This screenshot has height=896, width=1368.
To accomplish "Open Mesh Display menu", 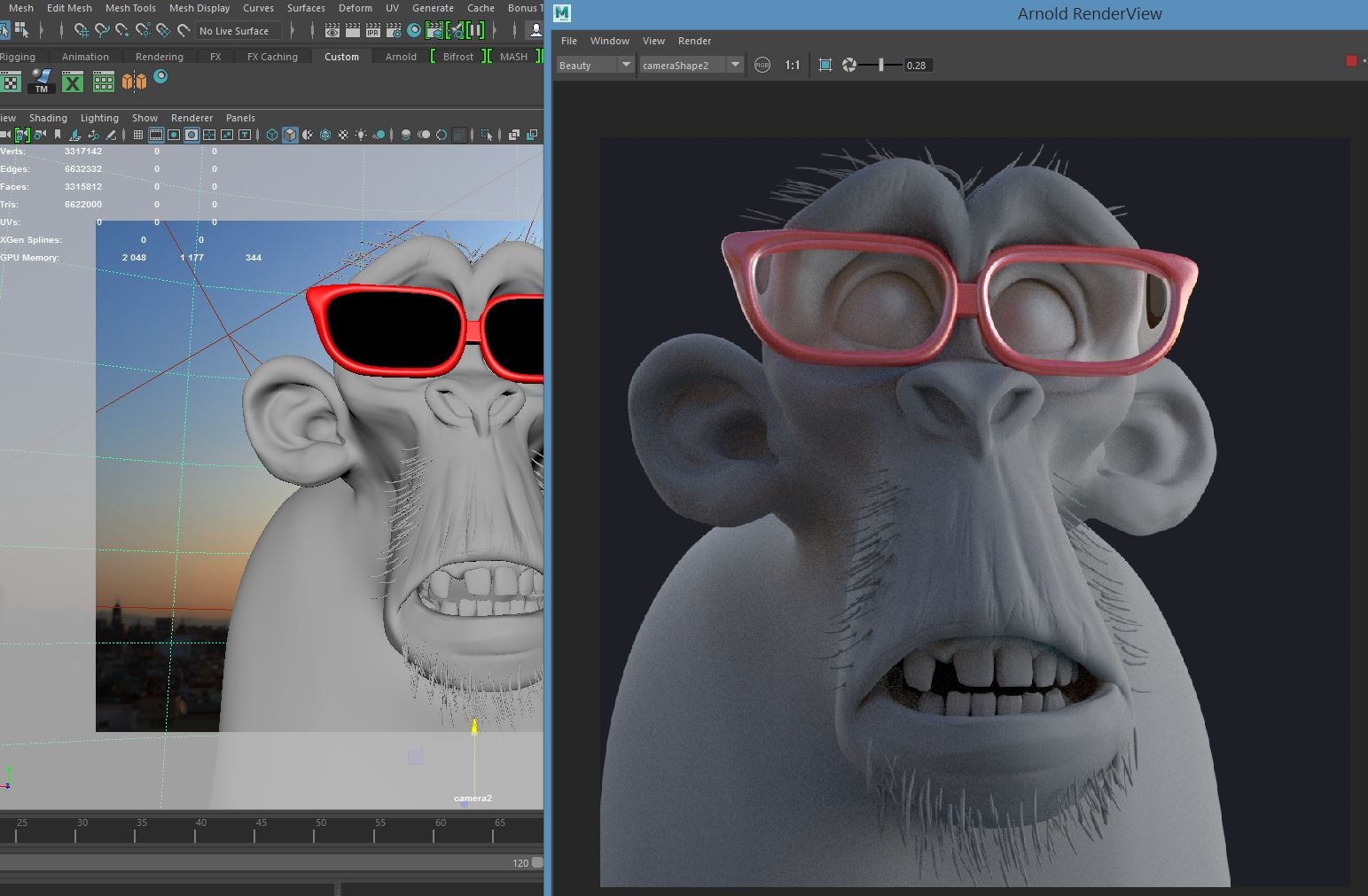I will pos(199,8).
